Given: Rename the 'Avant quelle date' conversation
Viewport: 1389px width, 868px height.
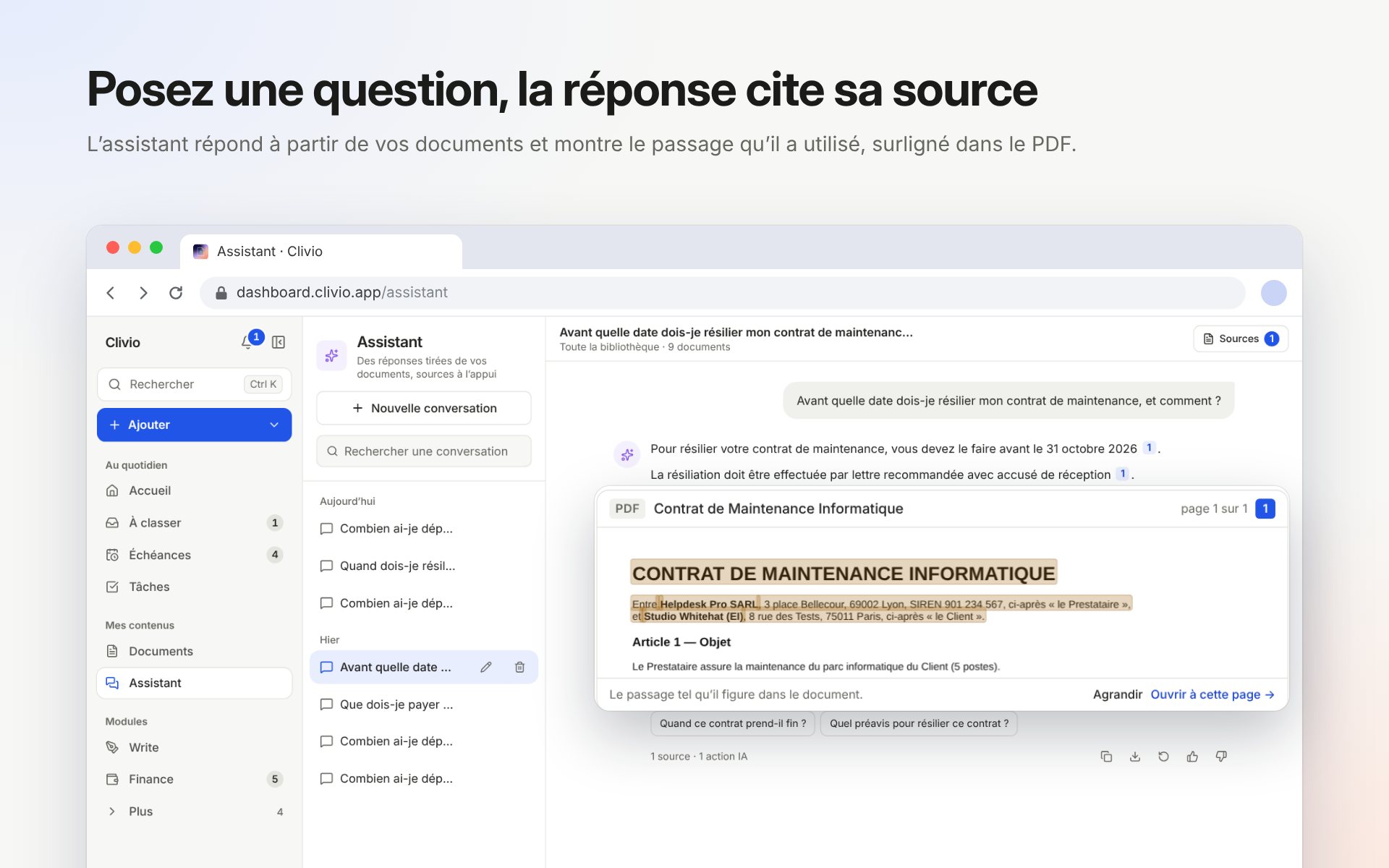Looking at the screenshot, I should (x=486, y=667).
